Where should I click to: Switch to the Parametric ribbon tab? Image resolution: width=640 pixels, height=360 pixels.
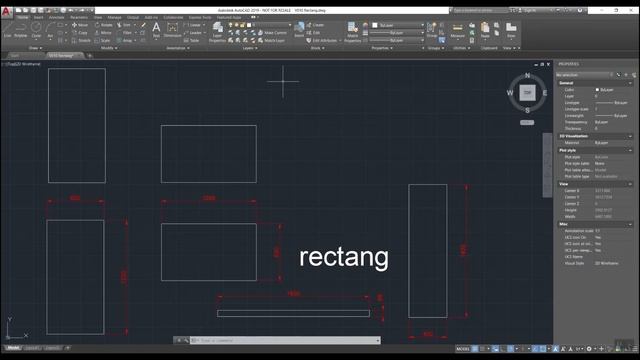click(x=79, y=18)
